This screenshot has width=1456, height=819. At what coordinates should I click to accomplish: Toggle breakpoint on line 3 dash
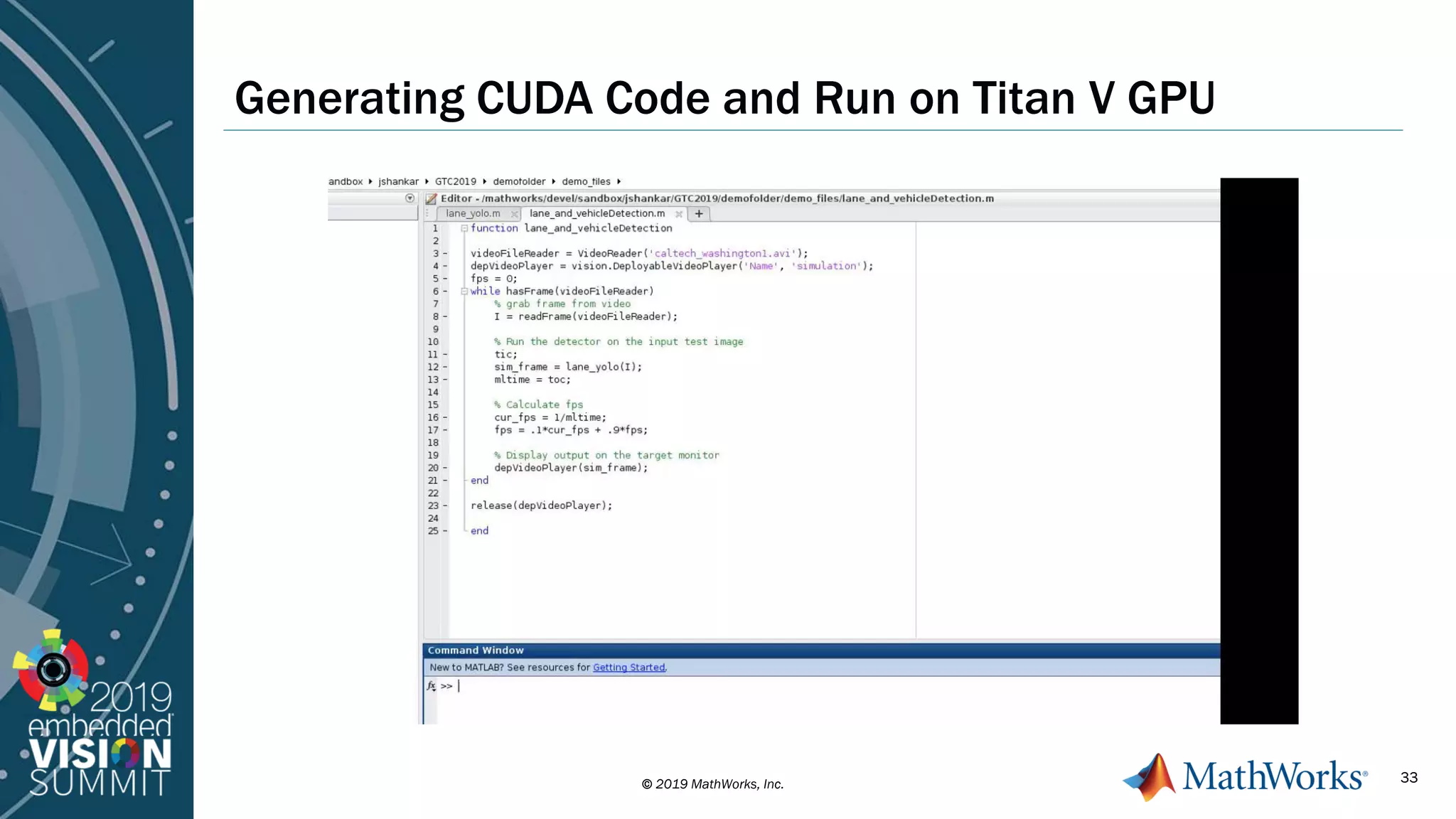(445, 254)
